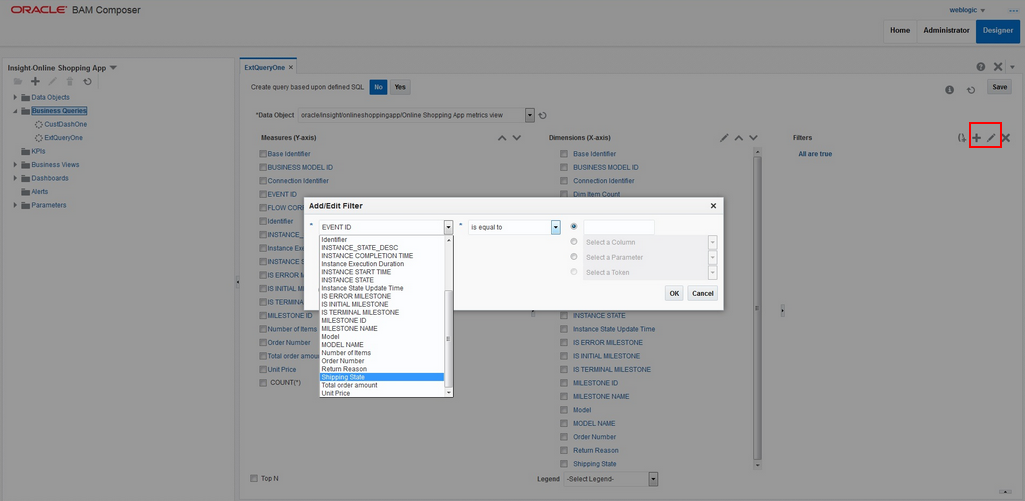1025x501 pixels.
Task: Select the 'Select a Parameter' radio button
Action: (x=574, y=257)
